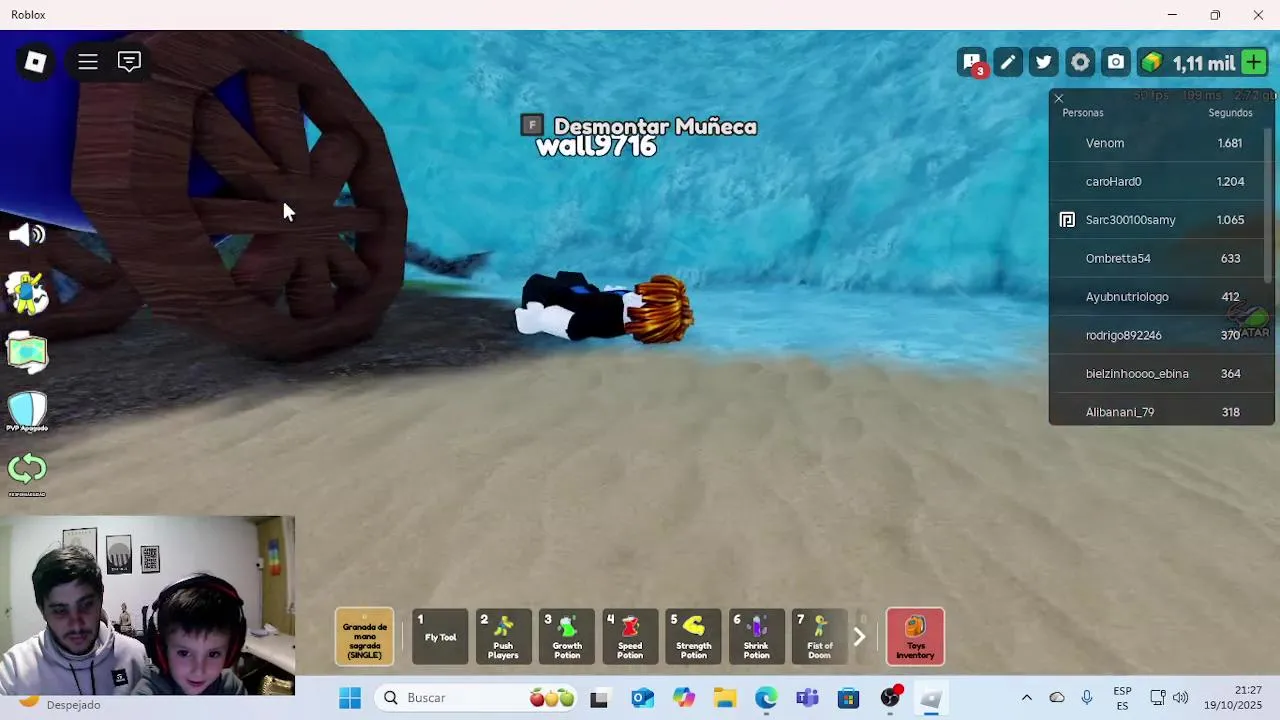Click the green cash stack icon
The width and height of the screenshot is (1280, 720).
pos(1153,63)
